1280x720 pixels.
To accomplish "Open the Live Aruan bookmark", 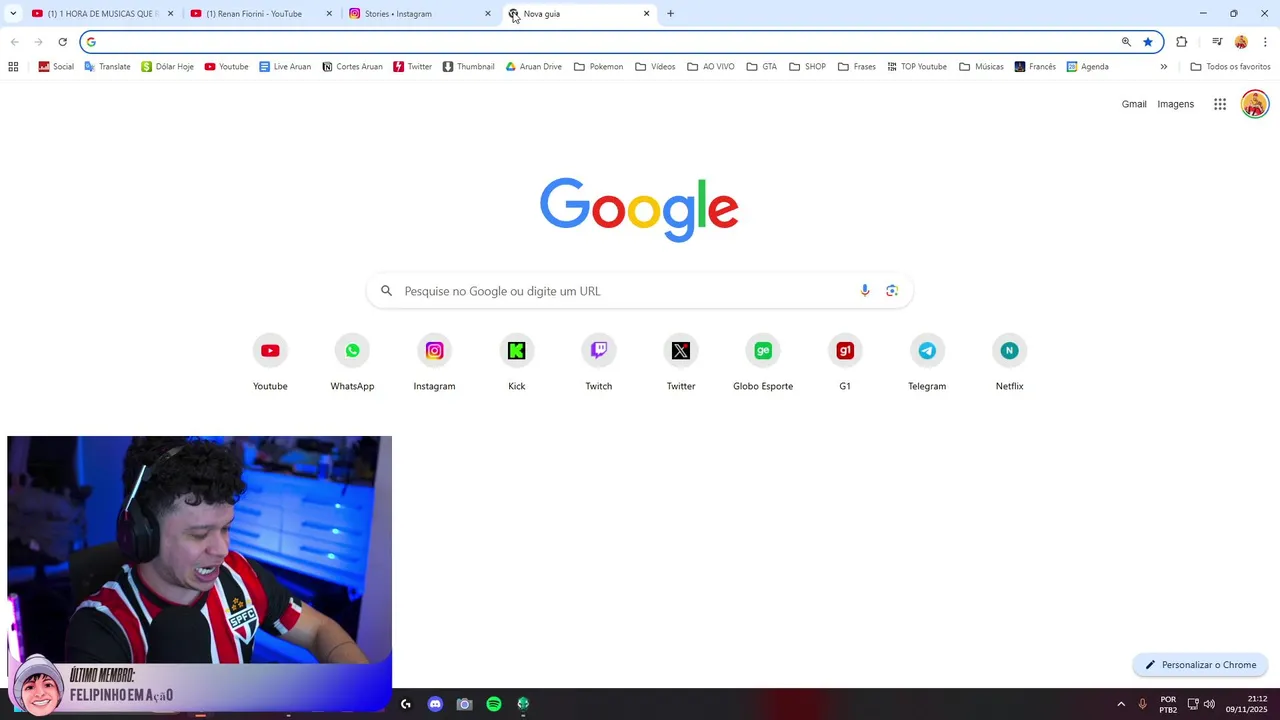I will pos(284,67).
